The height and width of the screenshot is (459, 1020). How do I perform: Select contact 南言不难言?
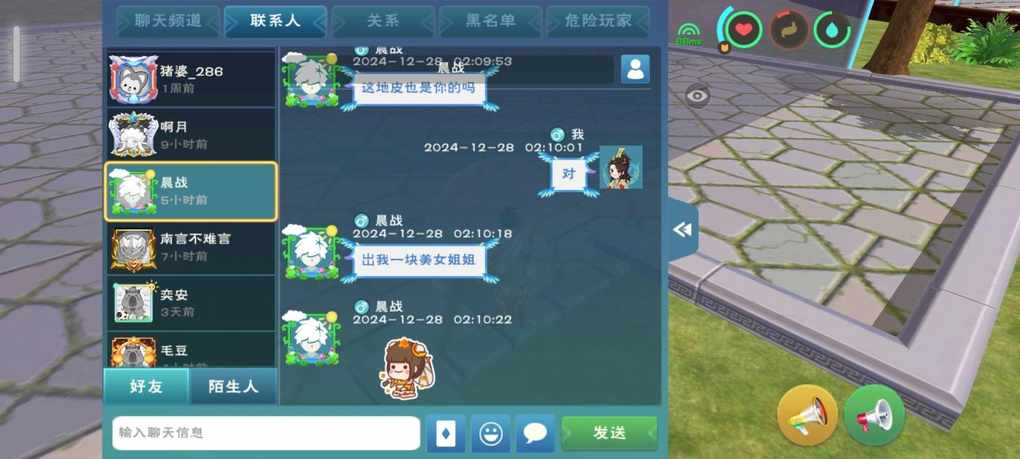pyautogui.click(x=191, y=248)
